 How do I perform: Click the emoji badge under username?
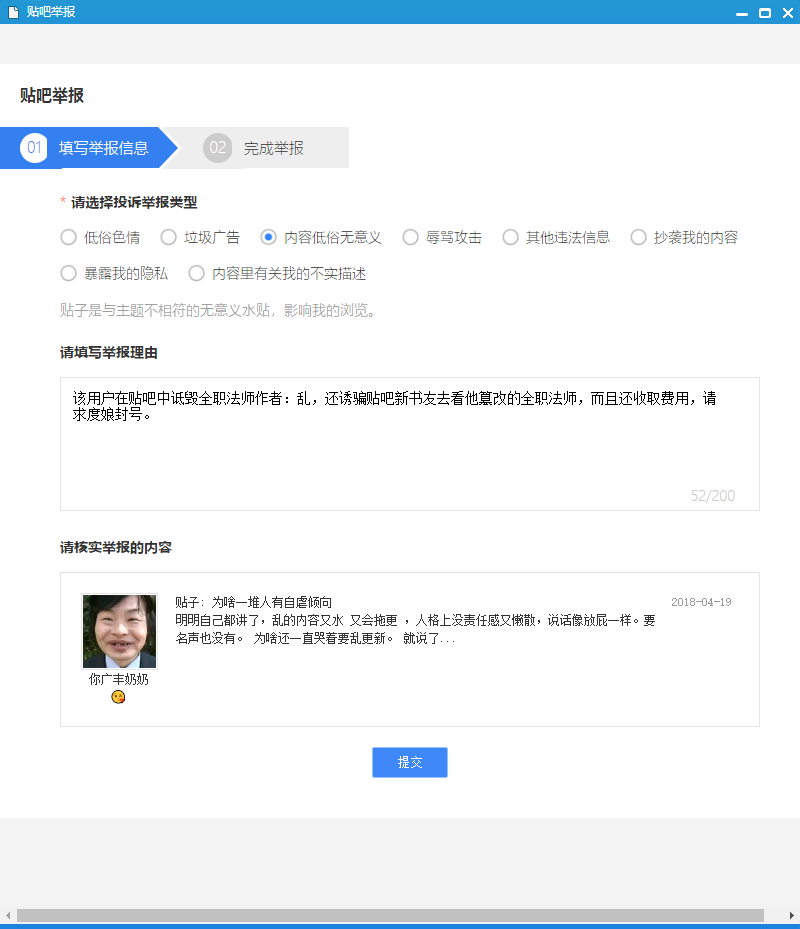119,697
